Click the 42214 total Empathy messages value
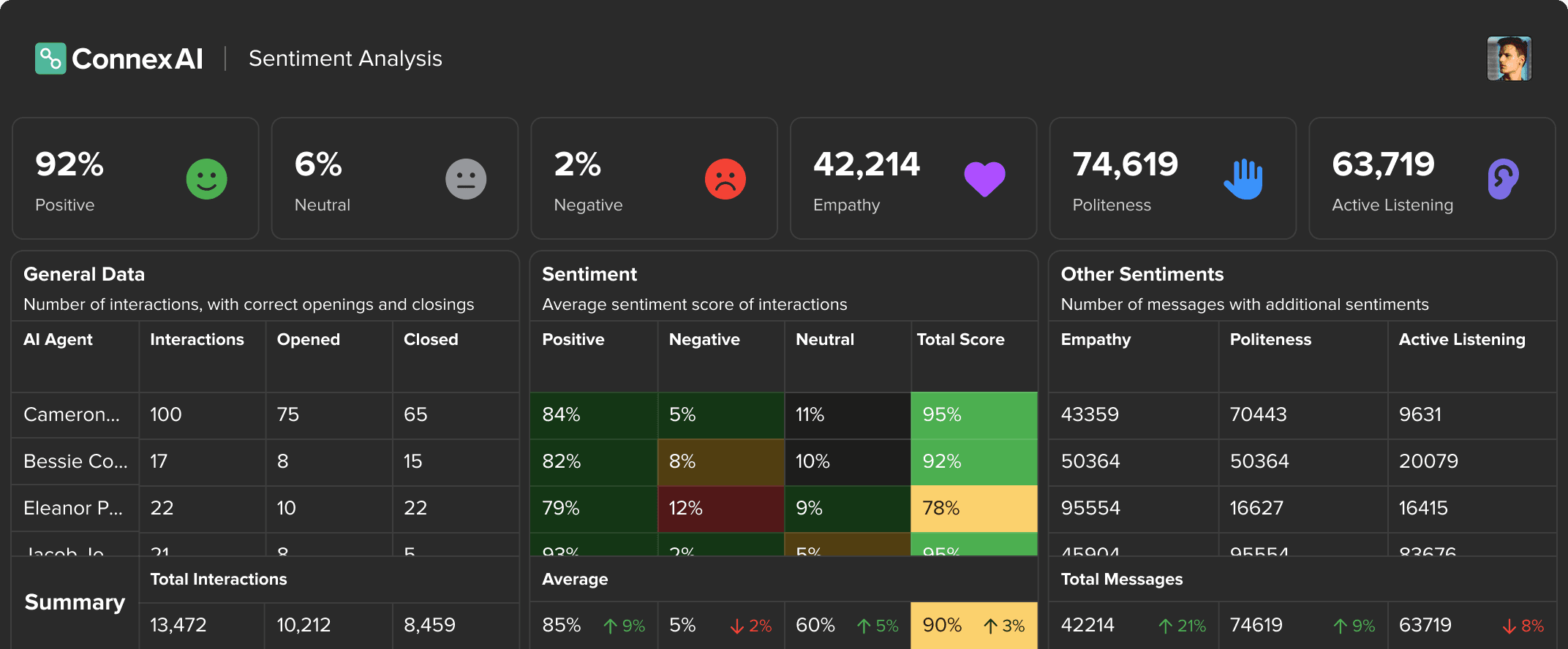The width and height of the screenshot is (1568, 649). (1088, 625)
